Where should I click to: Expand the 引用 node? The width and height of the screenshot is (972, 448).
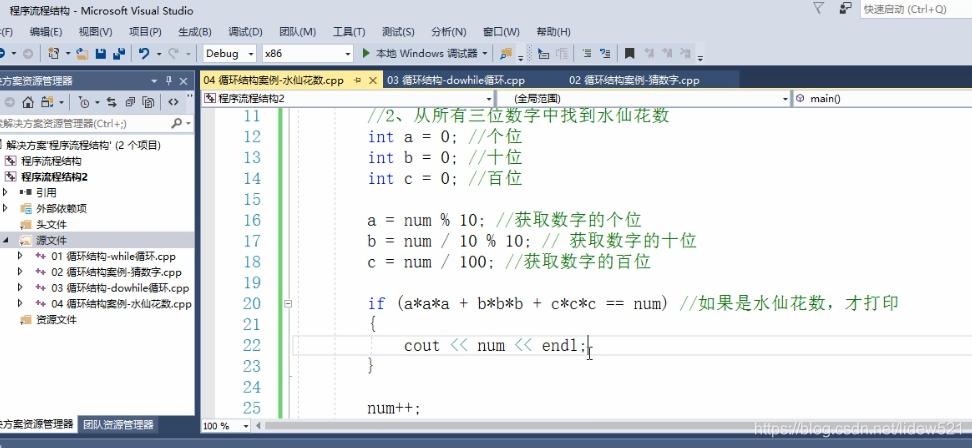pos(6,193)
